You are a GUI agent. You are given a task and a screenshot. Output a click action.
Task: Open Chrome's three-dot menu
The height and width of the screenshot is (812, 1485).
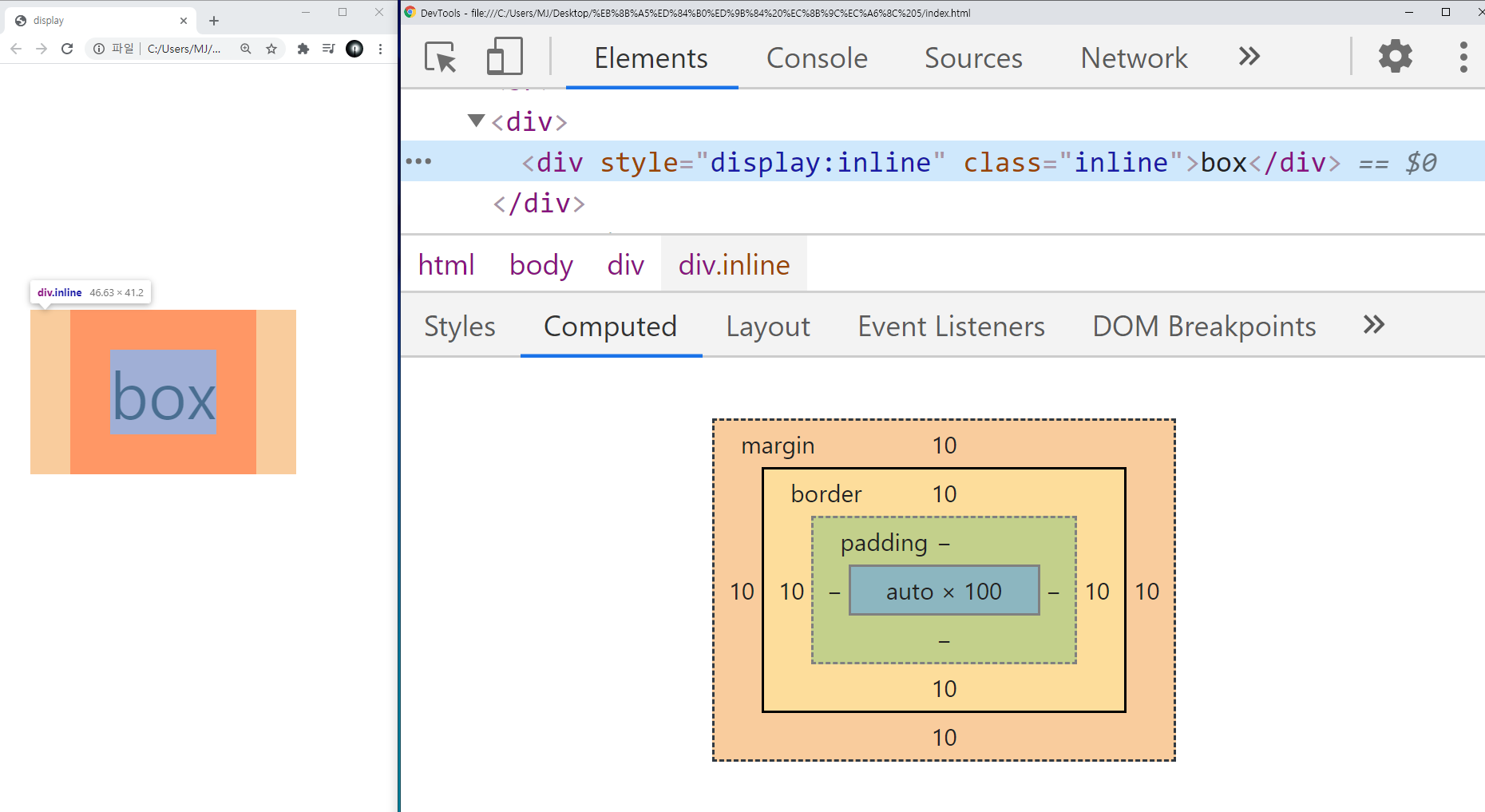click(381, 49)
